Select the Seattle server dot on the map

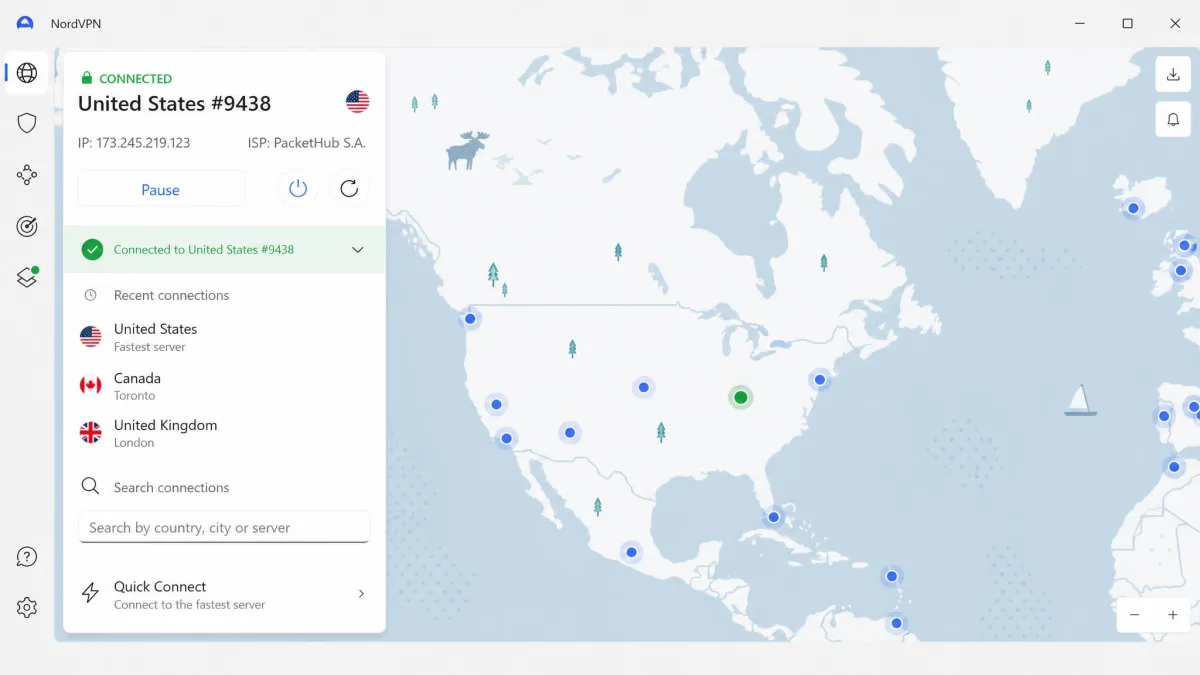coord(469,319)
